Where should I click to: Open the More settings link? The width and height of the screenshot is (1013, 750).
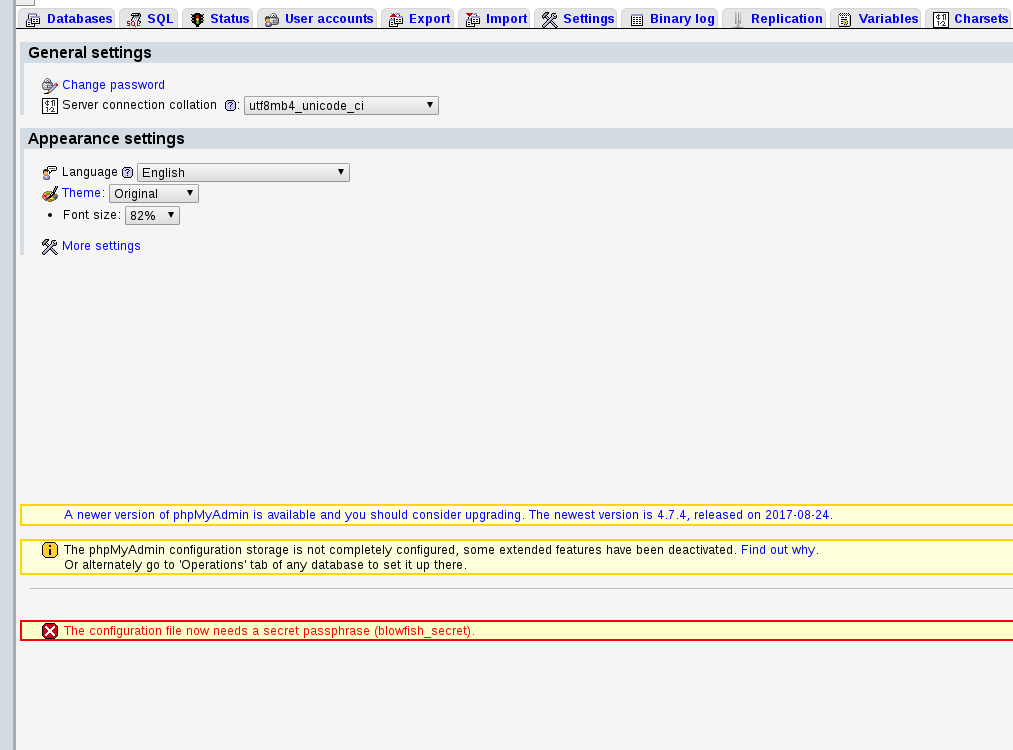[101, 245]
